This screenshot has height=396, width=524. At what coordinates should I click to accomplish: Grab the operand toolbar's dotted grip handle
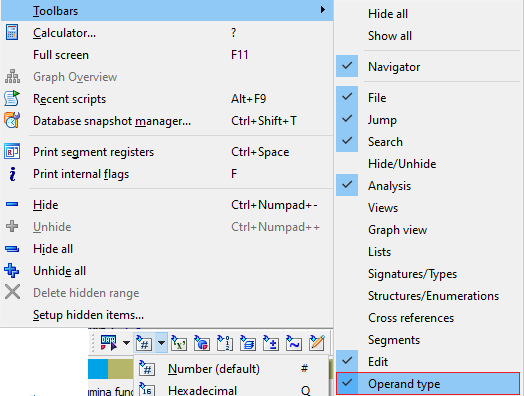click(x=93, y=343)
